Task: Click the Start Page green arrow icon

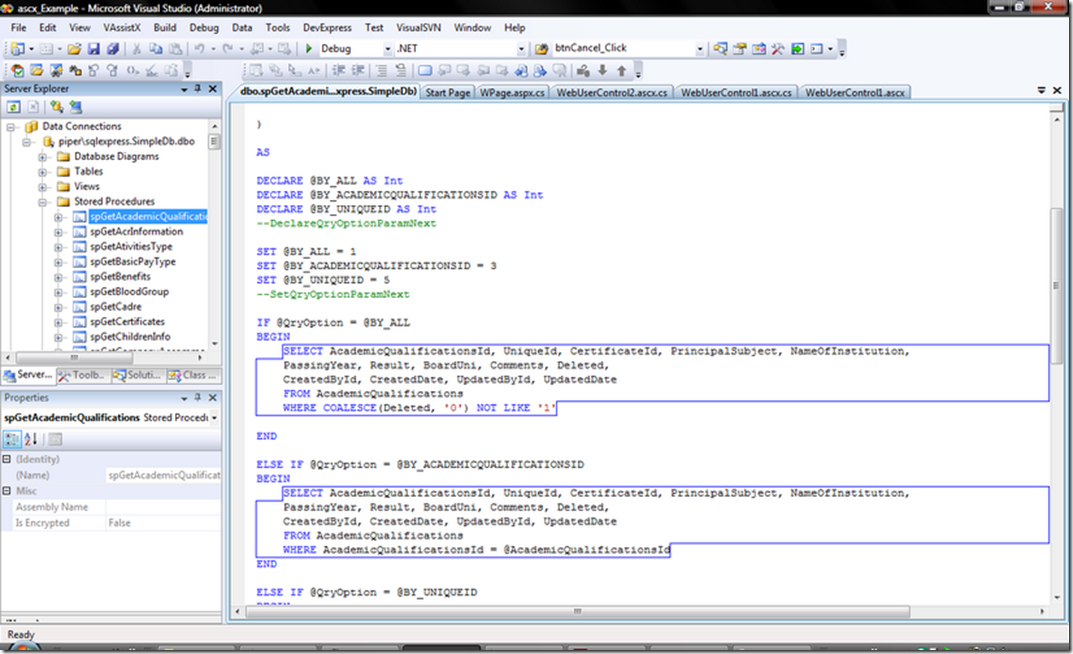Action: [x=798, y=49]
